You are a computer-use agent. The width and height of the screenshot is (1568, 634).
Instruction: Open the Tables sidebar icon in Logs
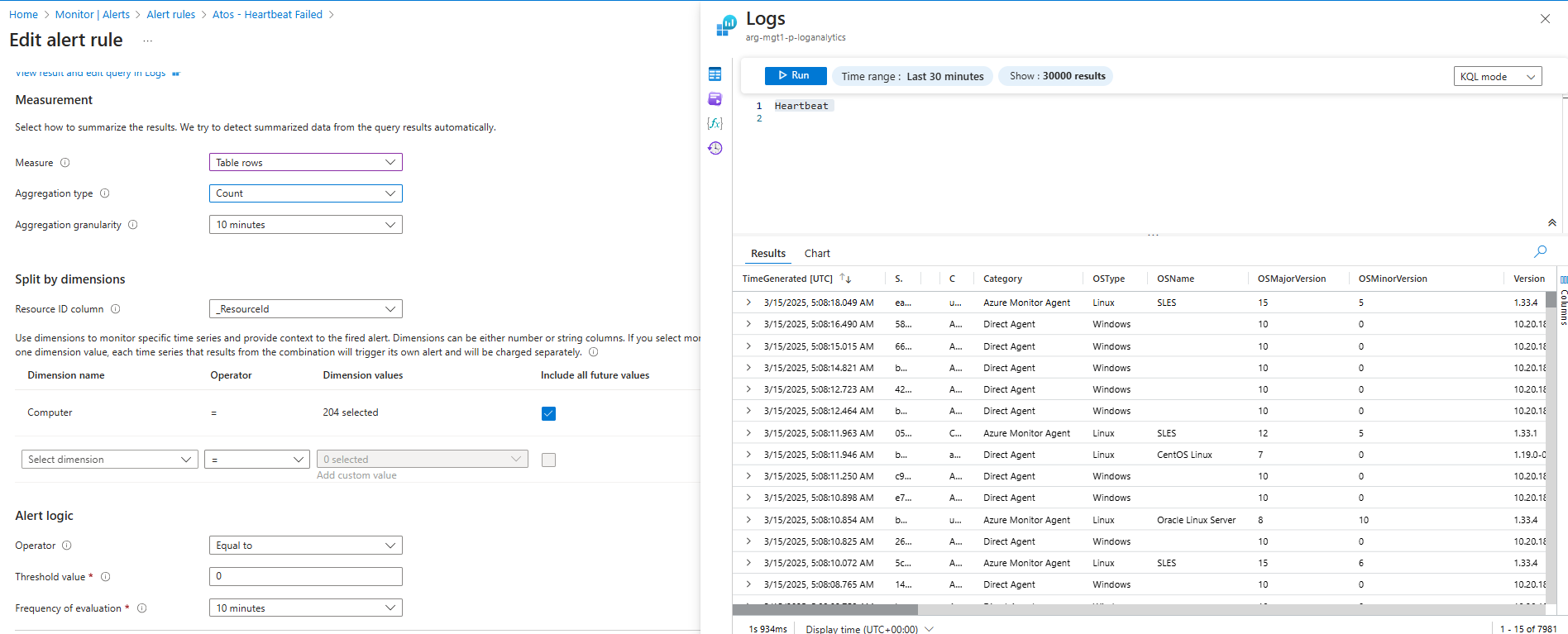(715, 74)
